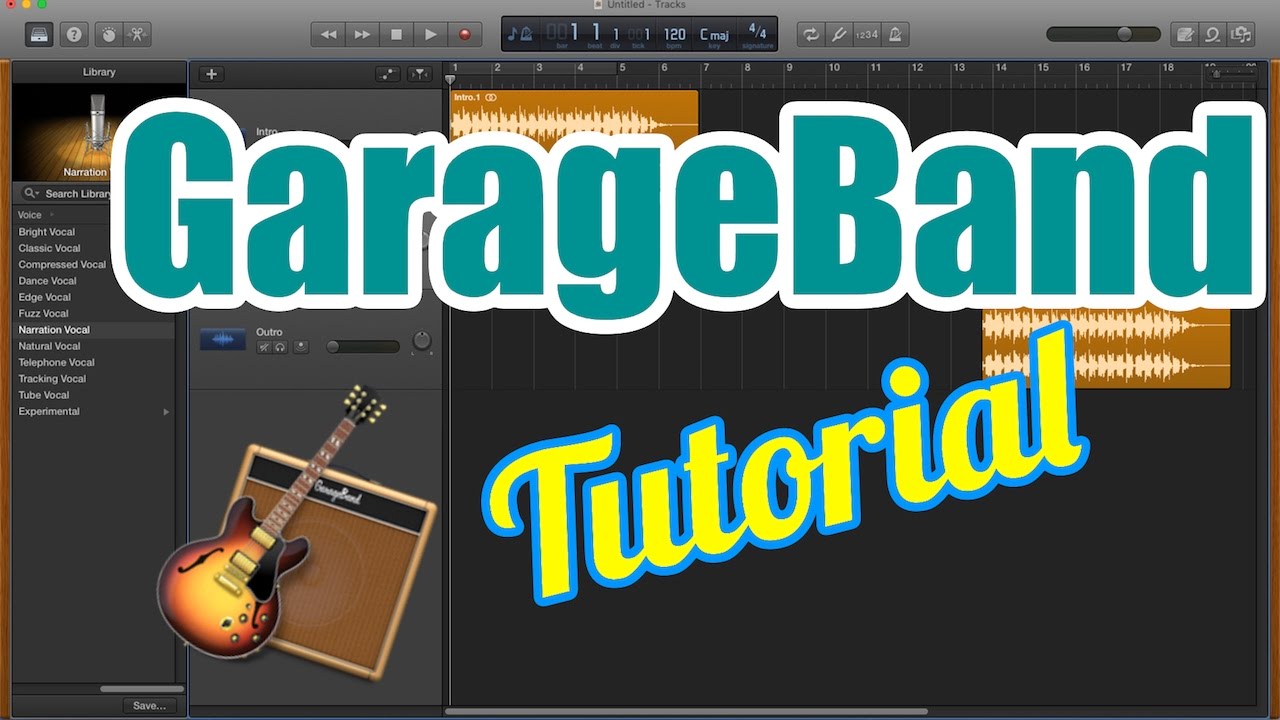Toggle the Library panel button
This screenshot has width=1280, height=720.
coord(39,34)
